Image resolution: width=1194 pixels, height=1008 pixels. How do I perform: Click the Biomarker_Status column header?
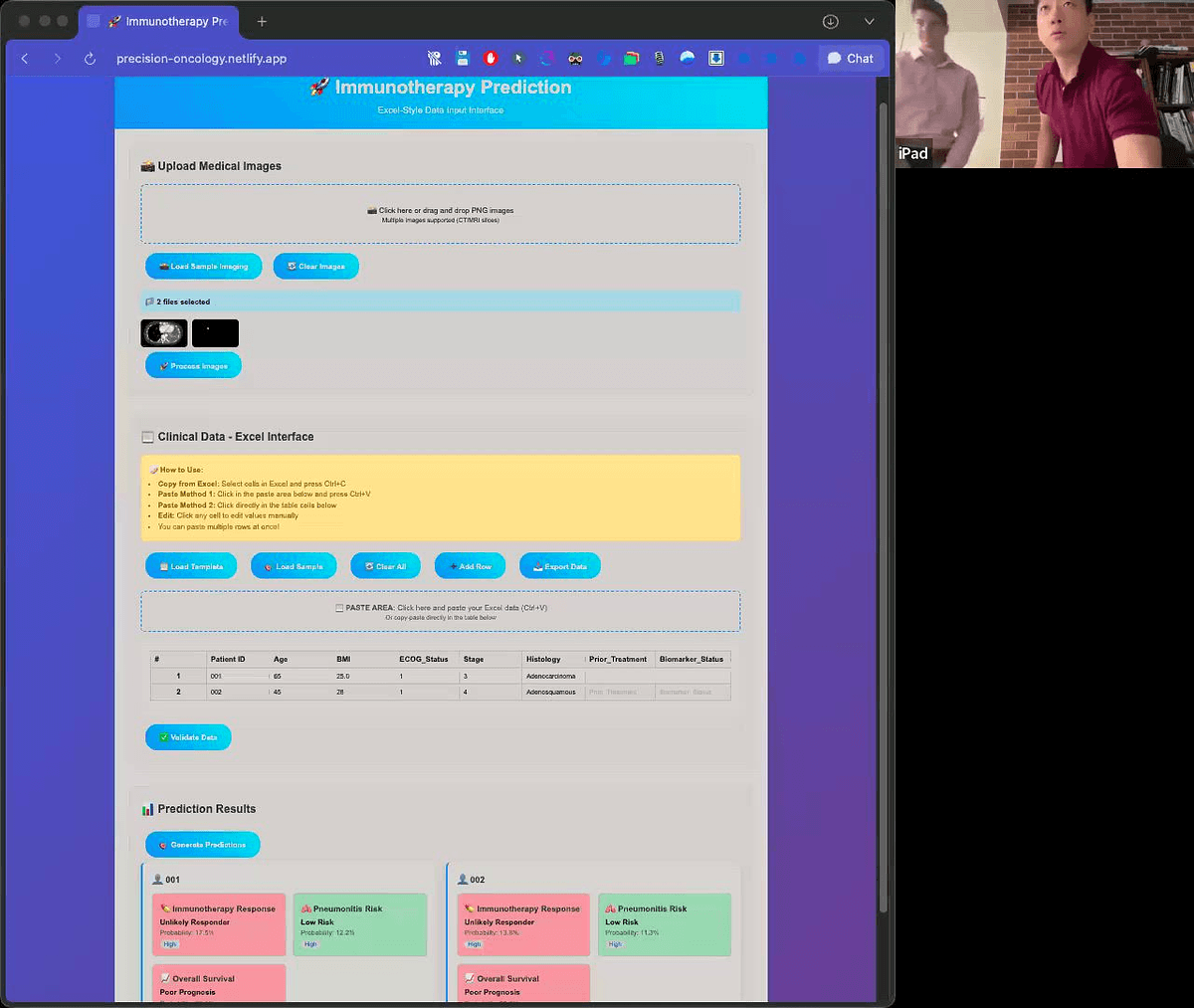693,659
